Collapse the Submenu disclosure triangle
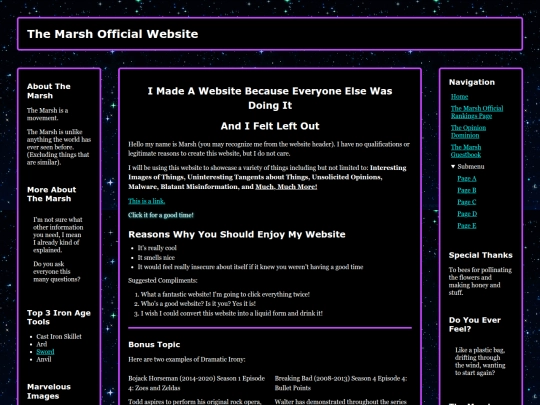 453,166
